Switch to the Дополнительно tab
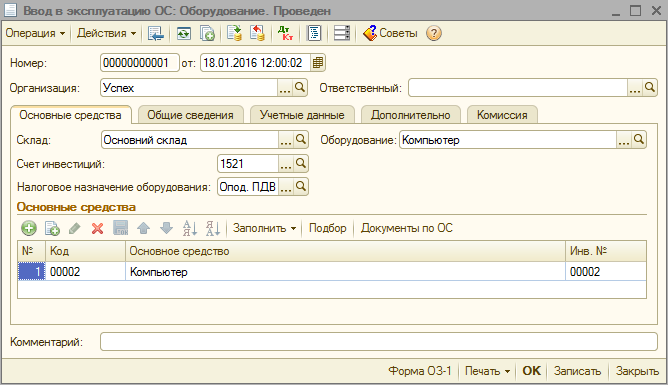The height and width of the screenshot is (385, 668). coord(411,115)
